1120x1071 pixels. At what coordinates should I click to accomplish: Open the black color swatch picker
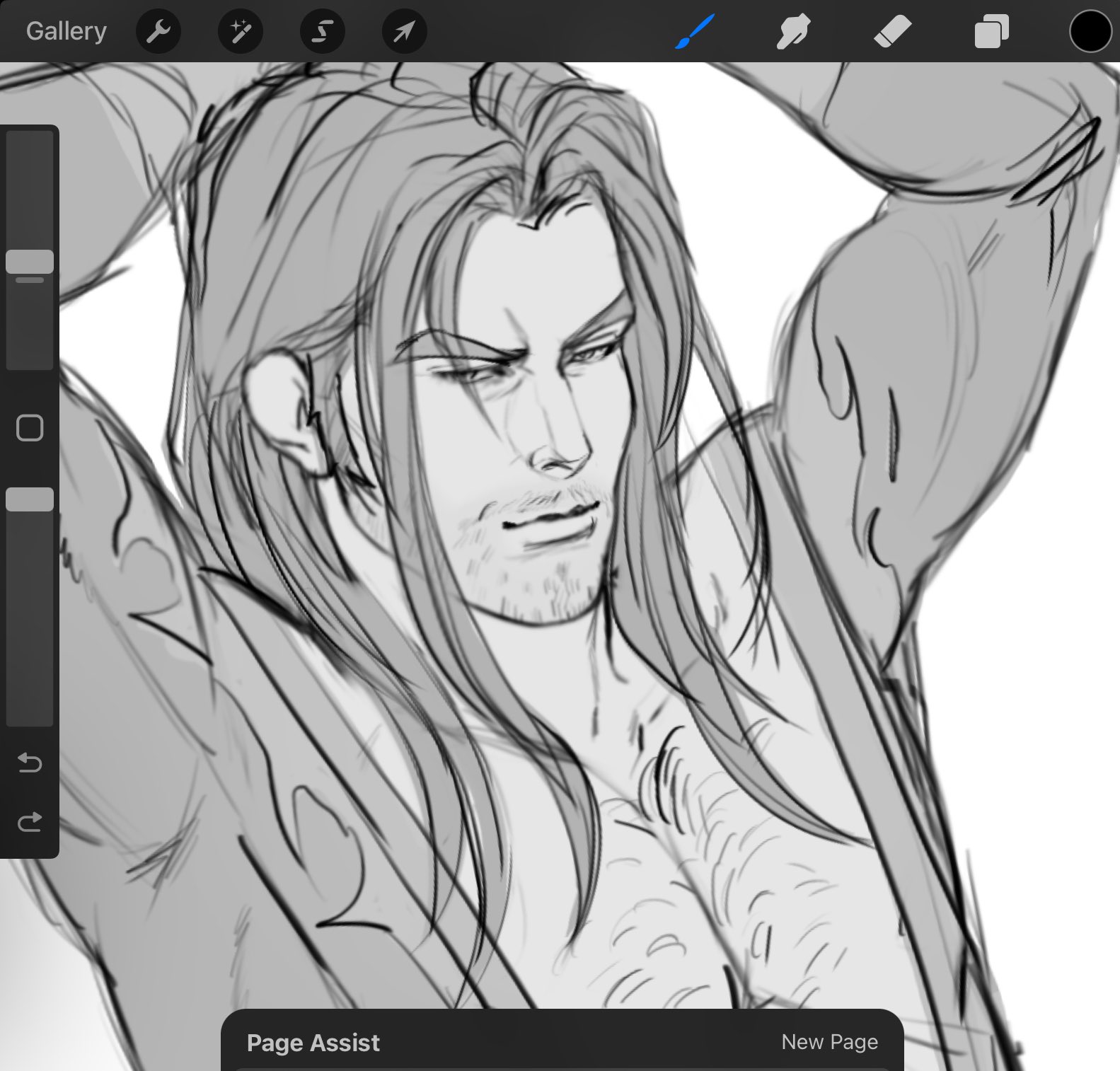(1090, 32)
